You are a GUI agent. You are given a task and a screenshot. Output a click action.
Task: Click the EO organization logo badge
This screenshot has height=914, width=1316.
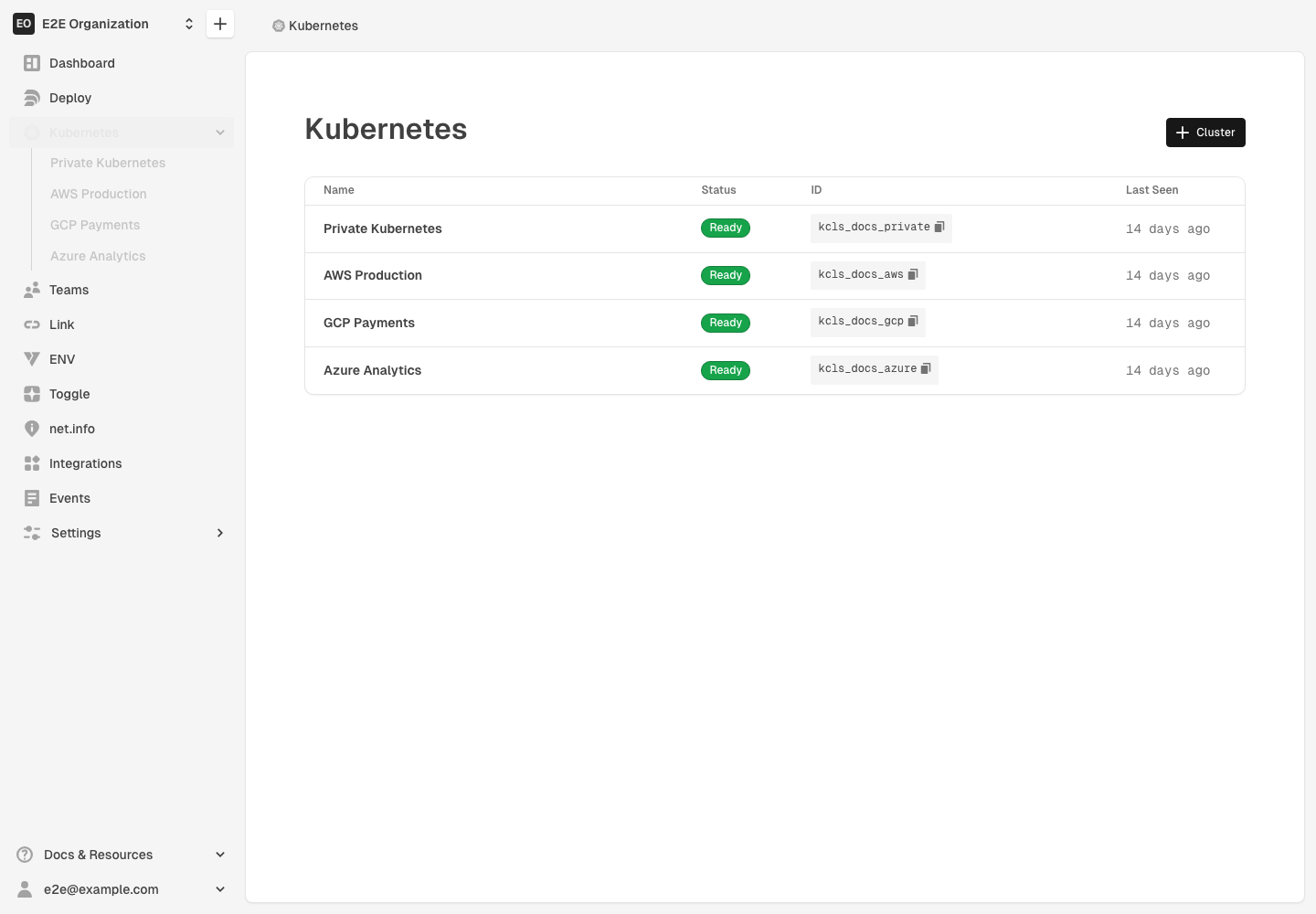tap(24, 24)
